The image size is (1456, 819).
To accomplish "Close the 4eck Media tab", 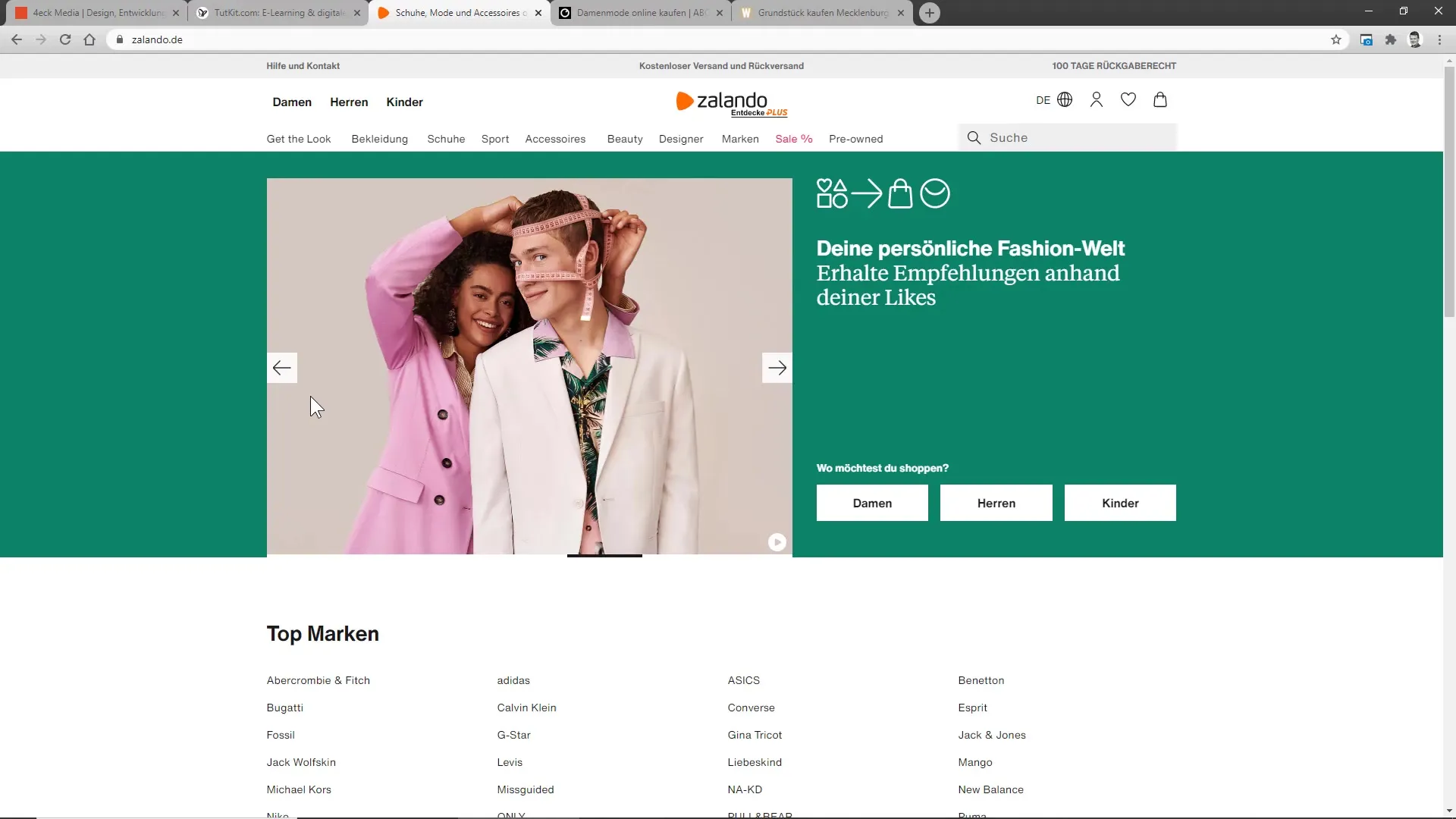I will tap(176, 13).
